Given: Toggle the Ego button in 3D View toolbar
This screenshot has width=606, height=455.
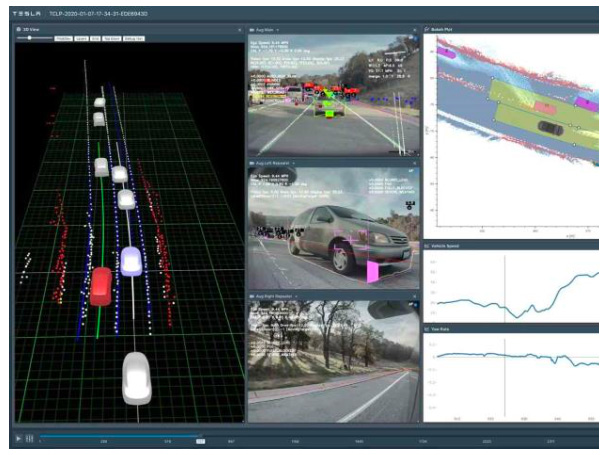Looking at the screenshot, I should tap(95, 37).
